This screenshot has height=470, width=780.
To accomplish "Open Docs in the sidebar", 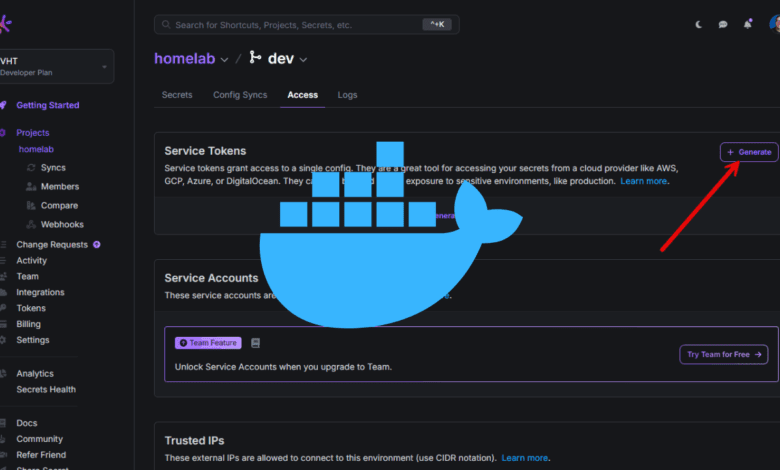I will (x=27, y=423).
